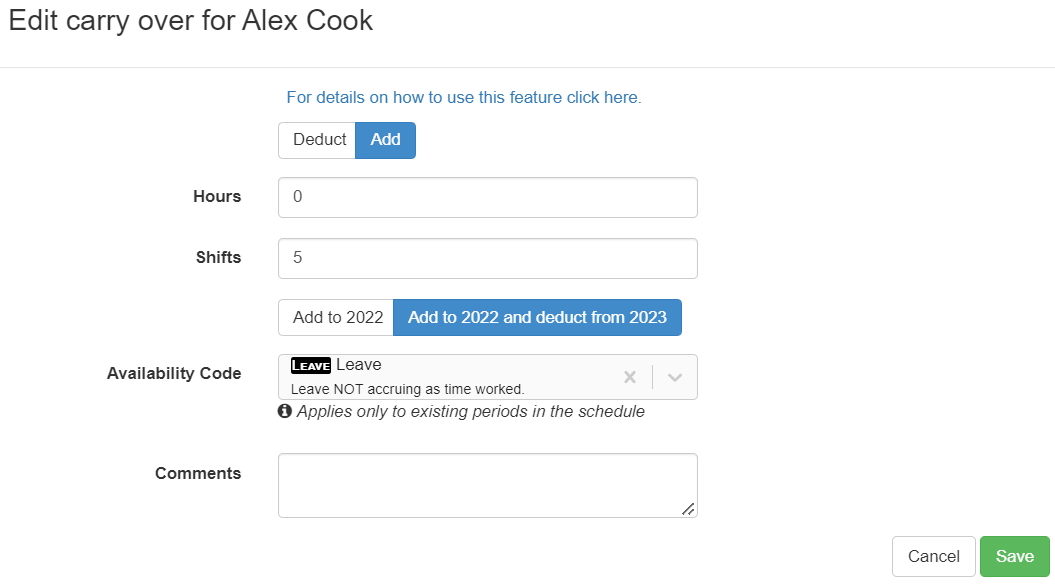Viewport: 1055px width, 585px height.
Task: Click the Comments box resize handle
Action: click(x=688, y=509)
